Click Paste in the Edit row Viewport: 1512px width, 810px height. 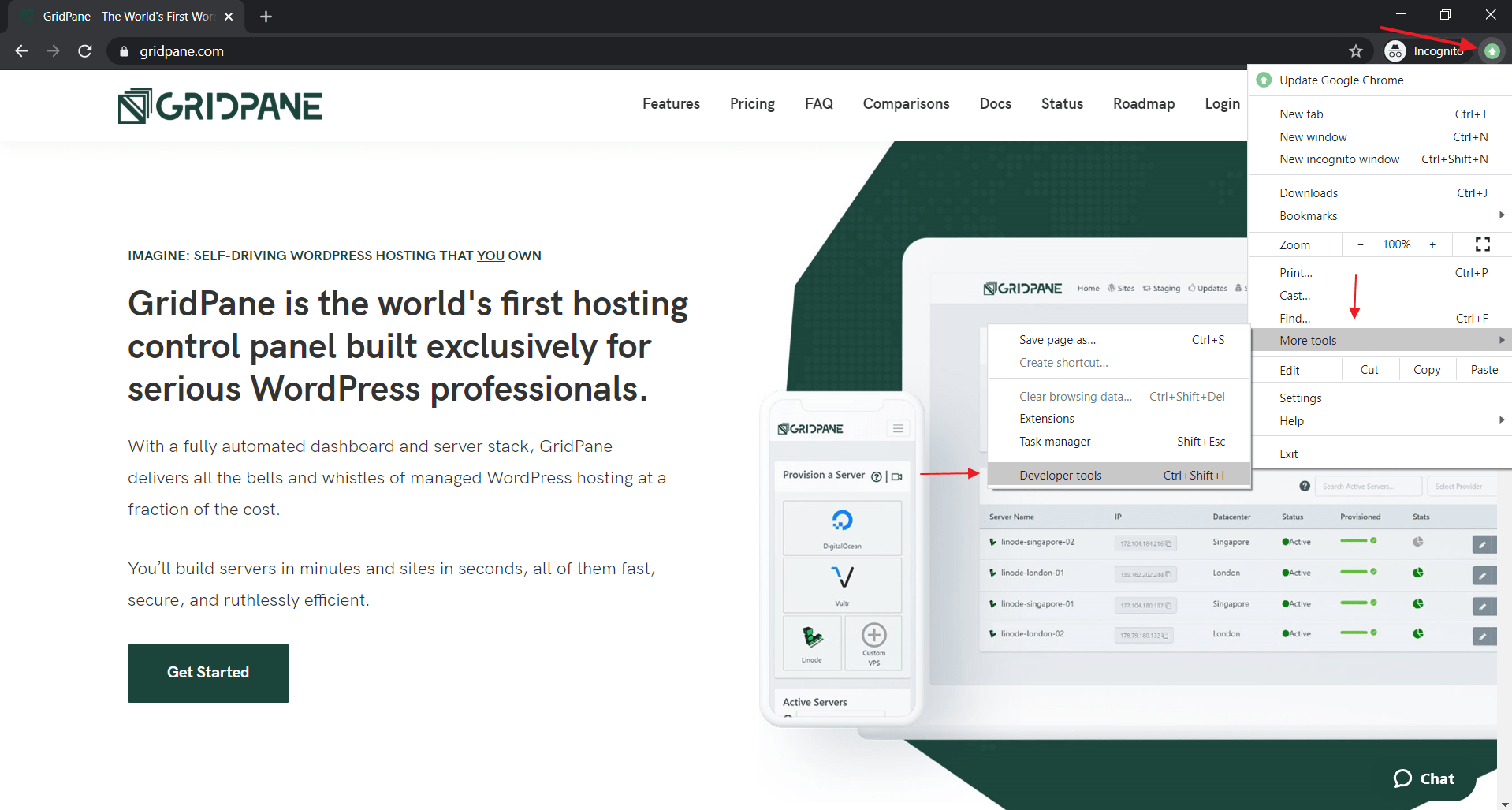pyautogui.click(x=1484, y=369)
